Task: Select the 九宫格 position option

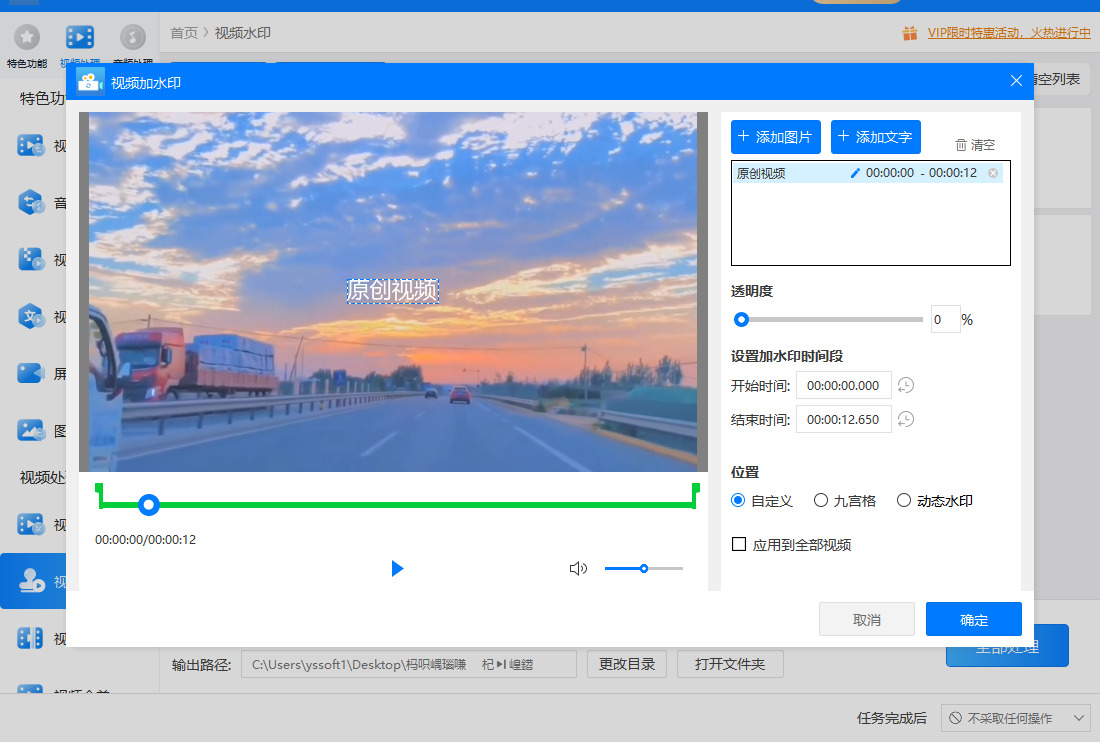Action: click(845, 501)
